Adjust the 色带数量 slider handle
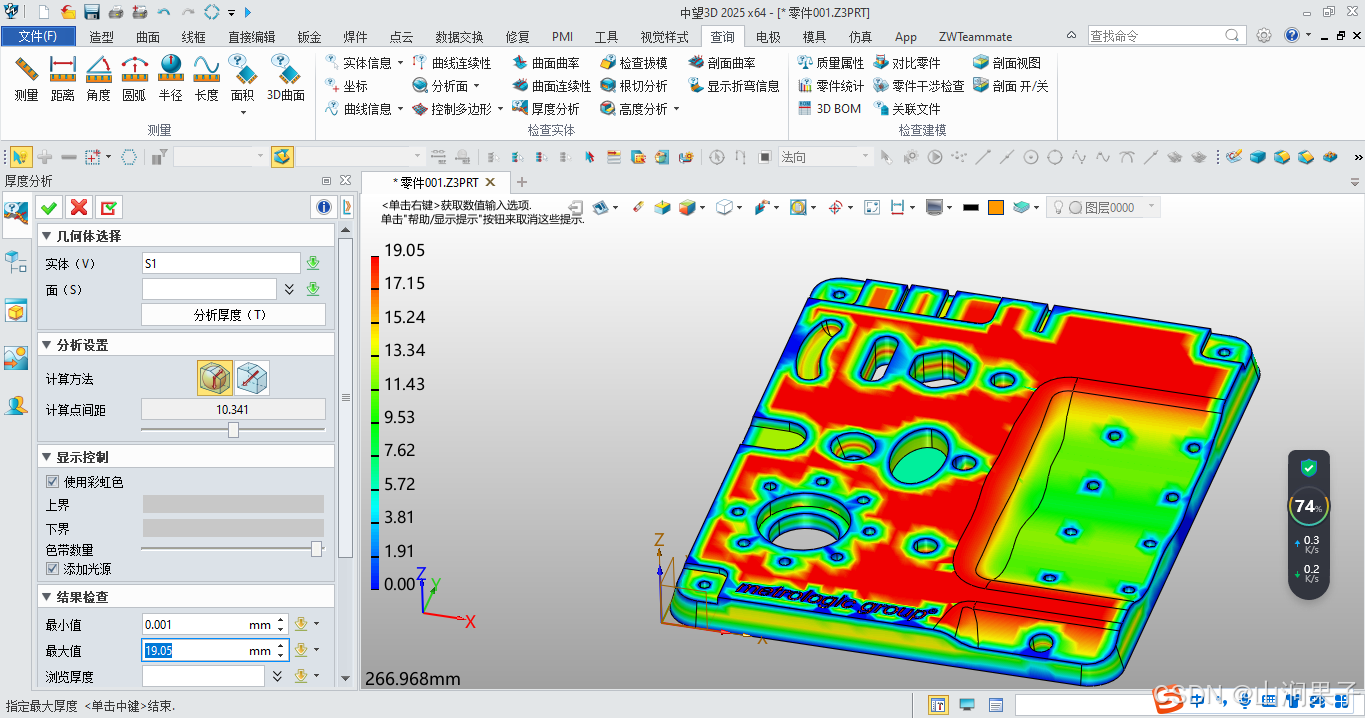This screenshot has height=718, width=1365. point(317,549)
